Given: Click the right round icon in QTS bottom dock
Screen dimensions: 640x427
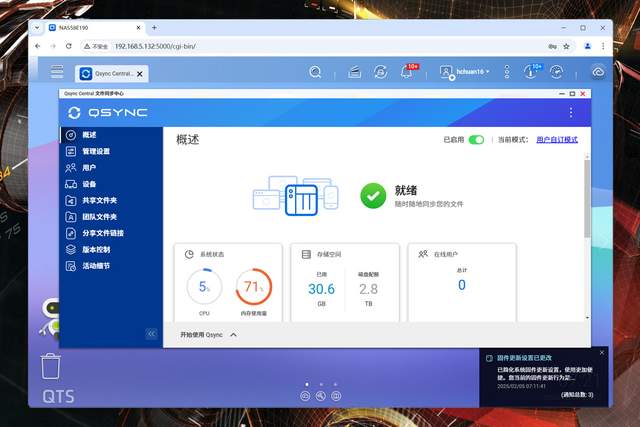Looking at the screenshot, I should [336, 396].
